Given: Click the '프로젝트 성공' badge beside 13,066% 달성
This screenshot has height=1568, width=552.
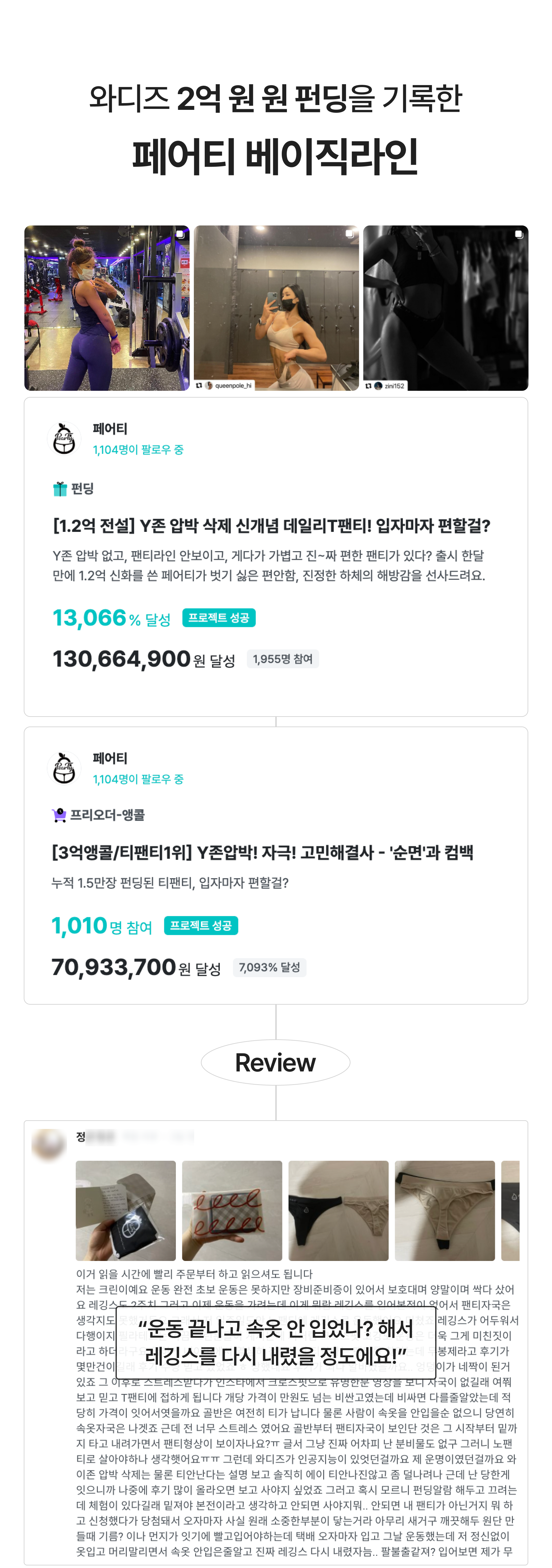Looking at the screenshot, I should tap(219, 618).
